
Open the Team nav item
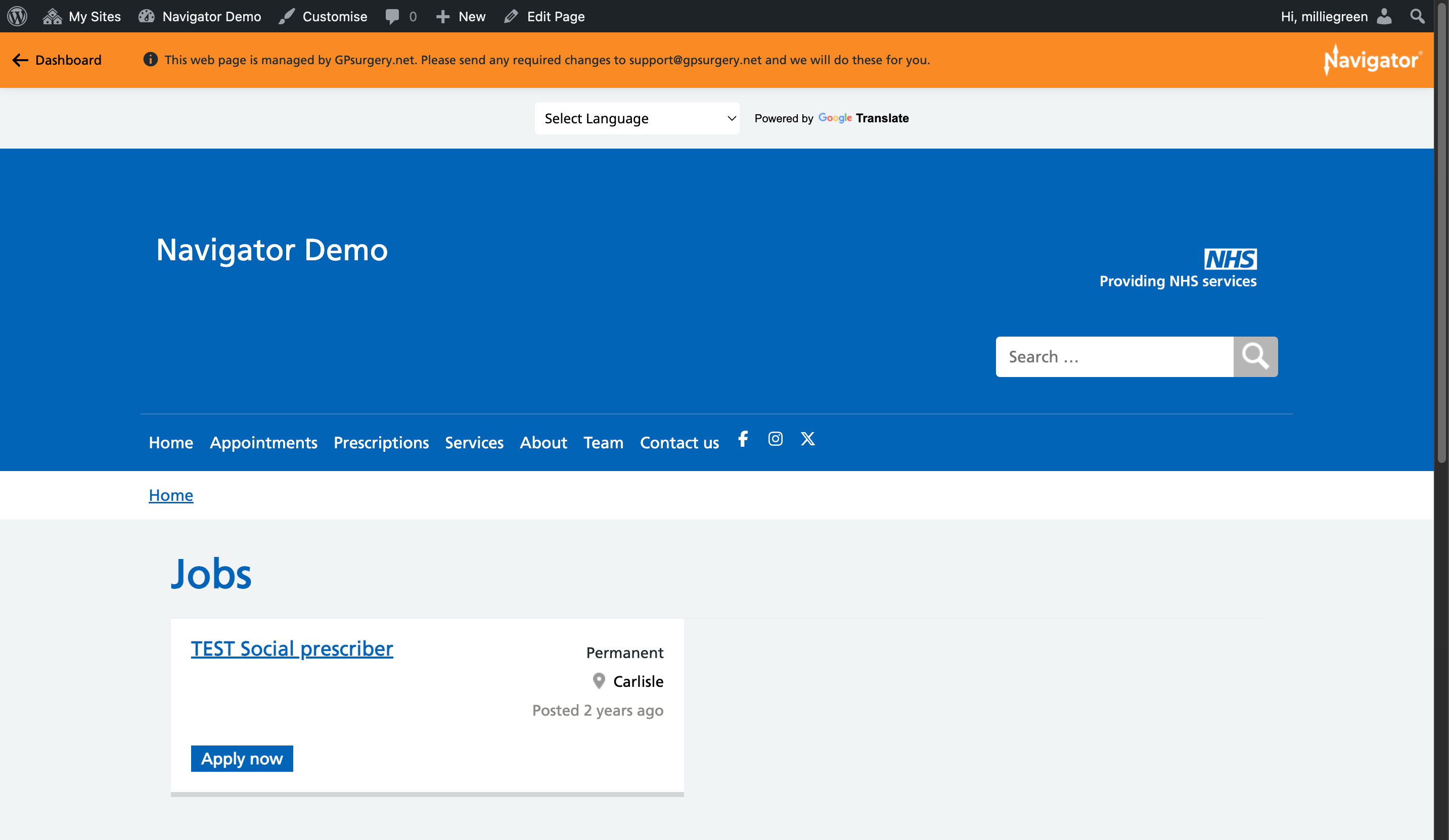pyautogui.click(x=603, y=442)
